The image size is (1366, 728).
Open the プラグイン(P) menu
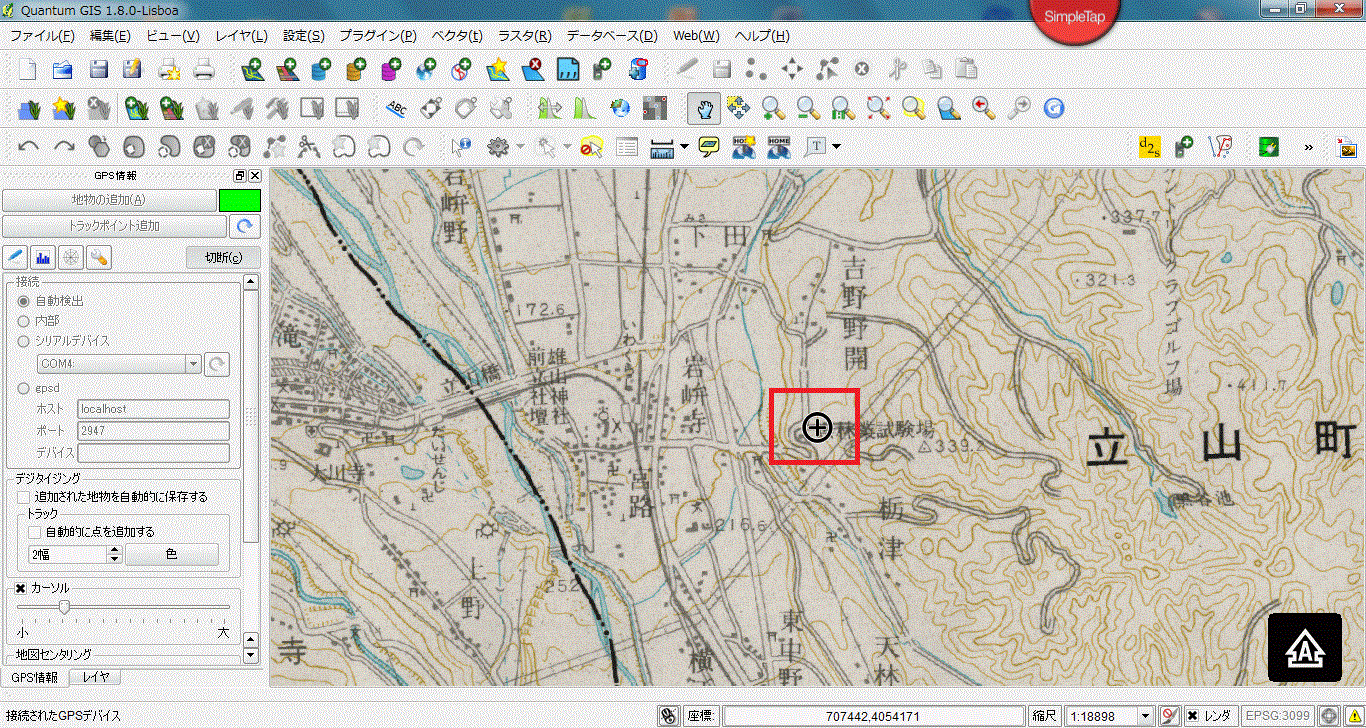pyautogui.click(x=377, y=36)
